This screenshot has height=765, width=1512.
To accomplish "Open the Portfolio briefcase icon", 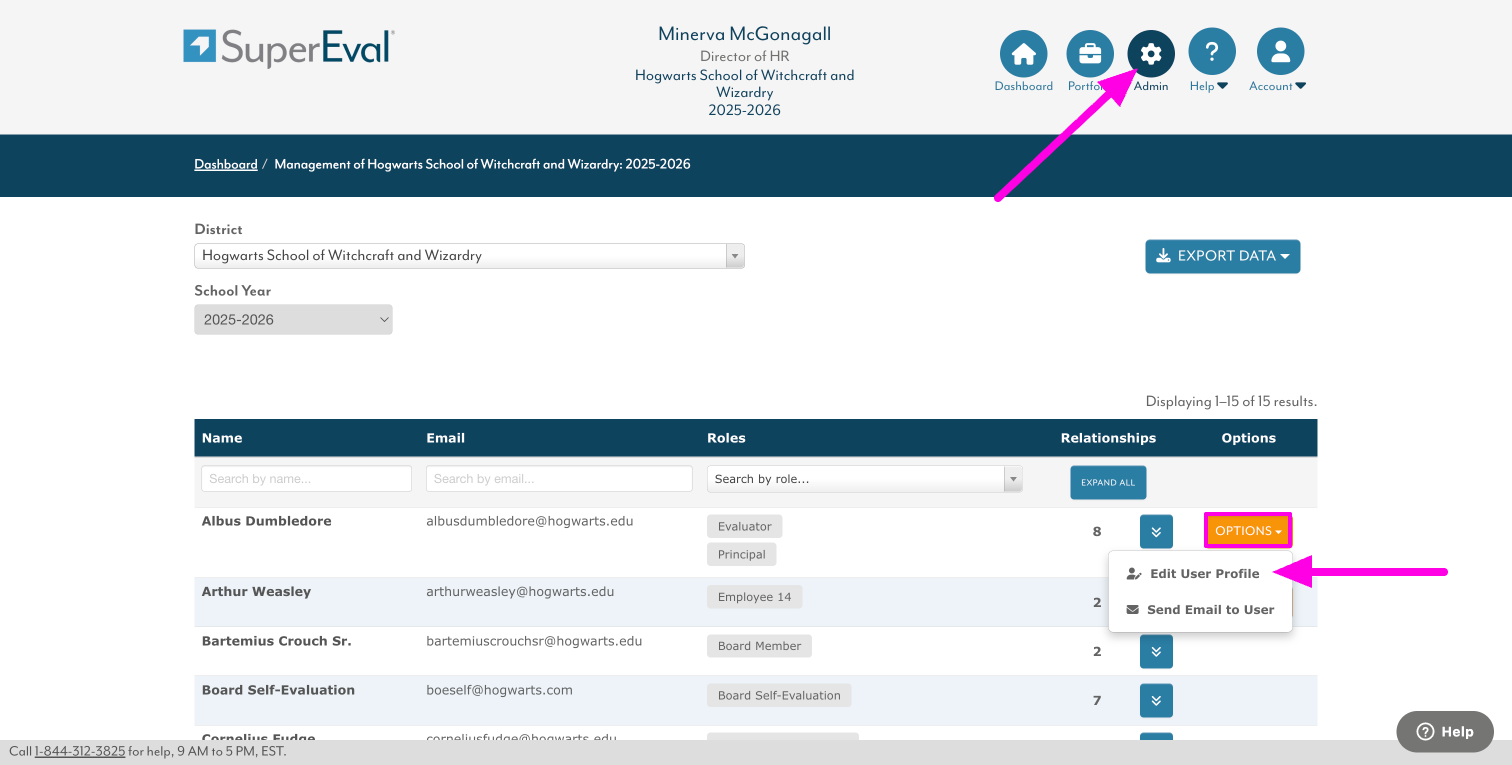I will [x=1090, y=54].
